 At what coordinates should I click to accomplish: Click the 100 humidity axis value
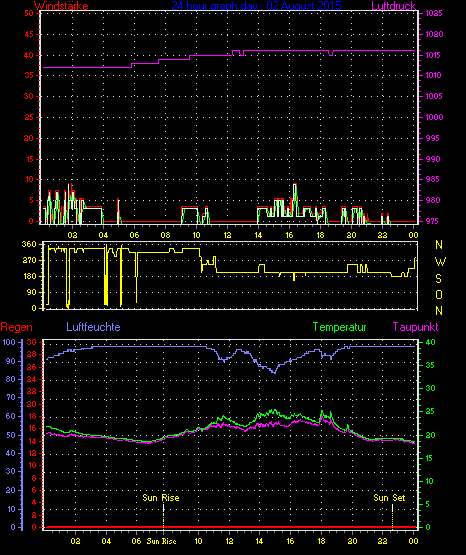(x=9, y=342)
